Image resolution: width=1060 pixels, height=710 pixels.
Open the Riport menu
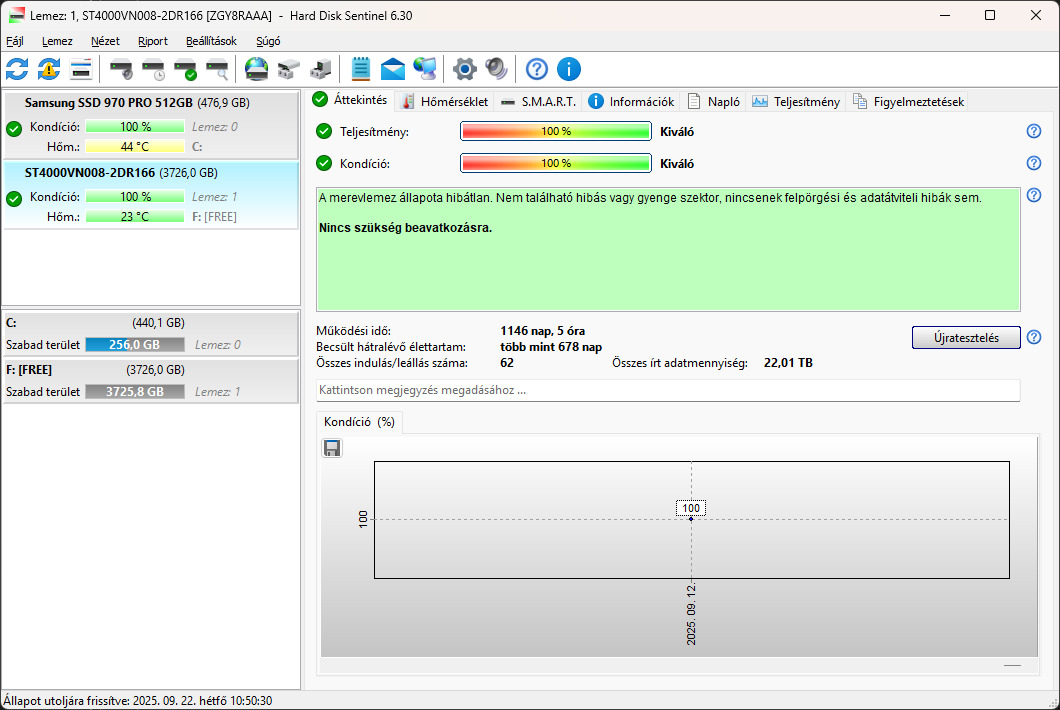153,41
